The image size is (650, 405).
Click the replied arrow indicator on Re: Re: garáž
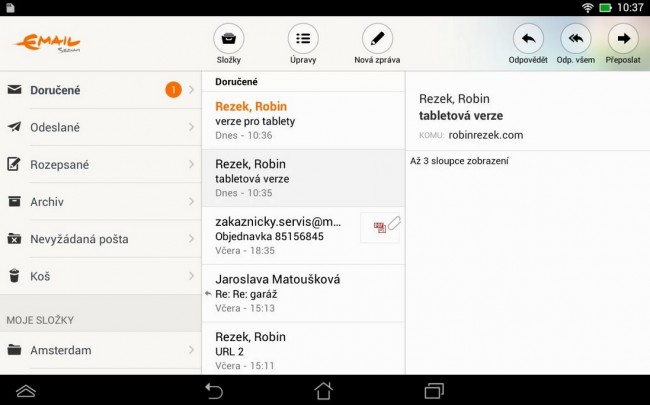tap(208, 294)
